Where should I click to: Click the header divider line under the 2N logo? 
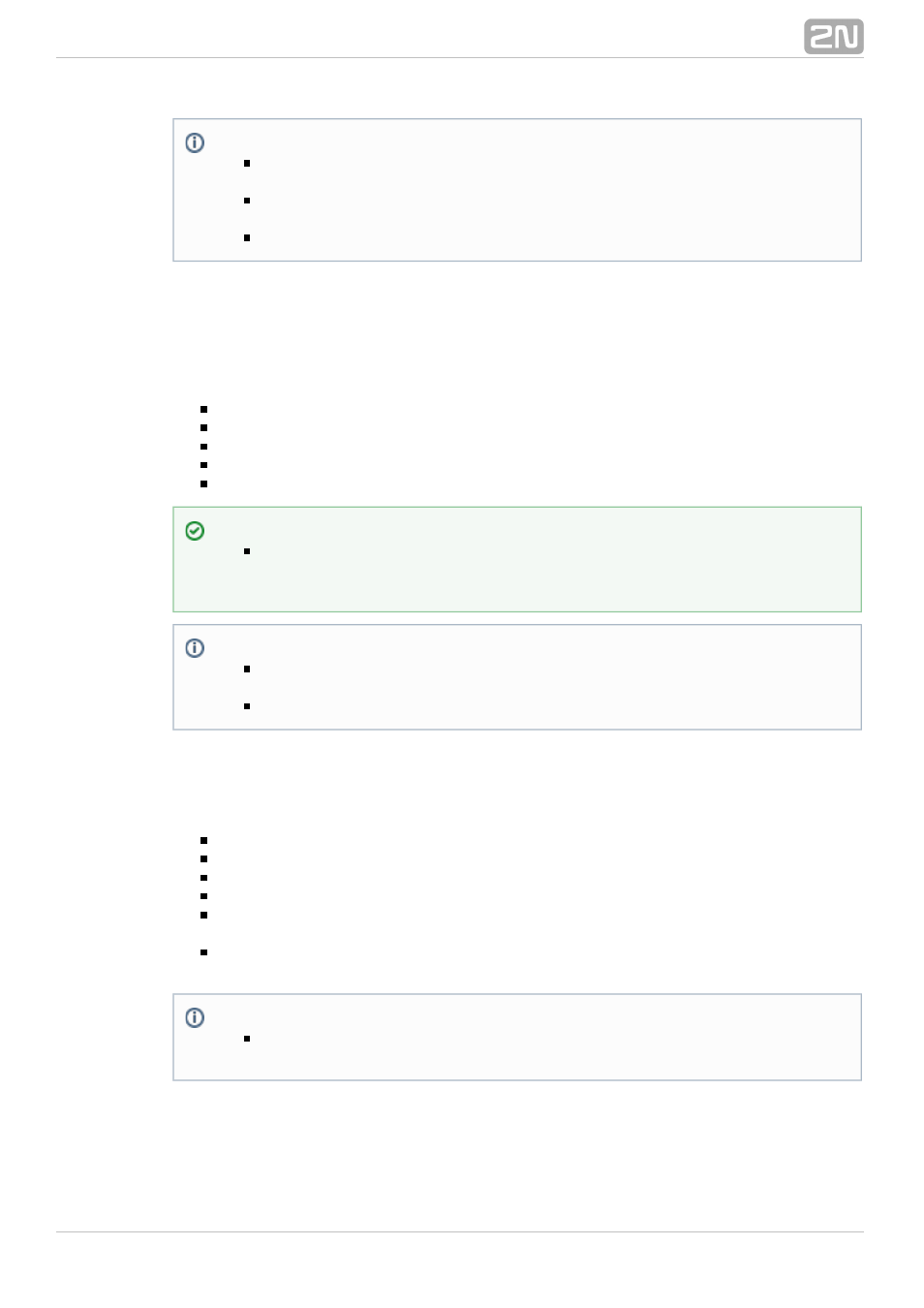(x=459, y=58)
